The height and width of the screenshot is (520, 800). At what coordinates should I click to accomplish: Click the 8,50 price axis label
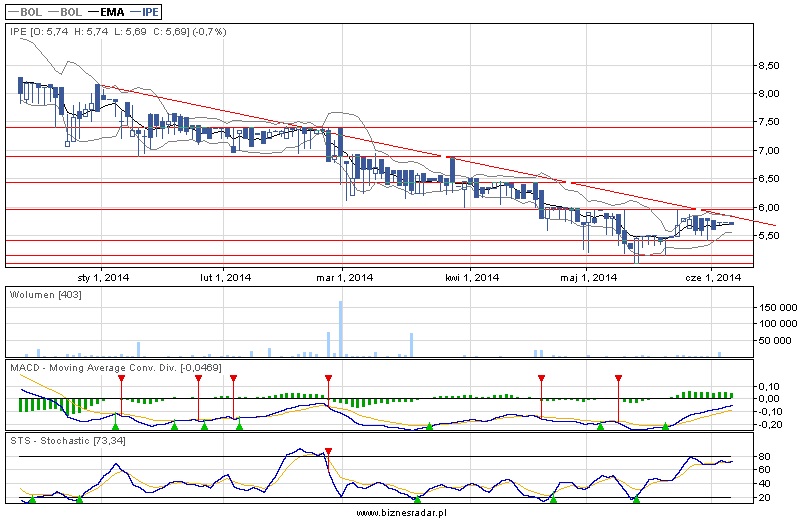coord(769,65)
